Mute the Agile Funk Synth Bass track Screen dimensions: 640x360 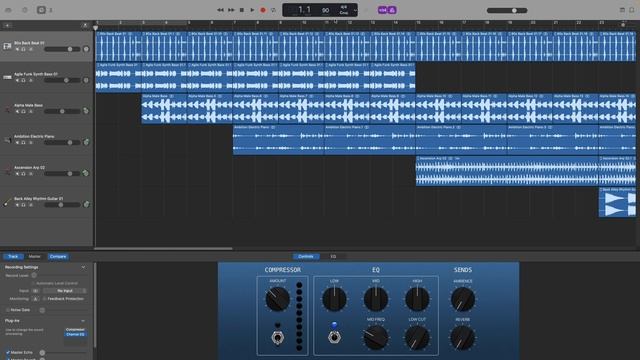(17, 80)
